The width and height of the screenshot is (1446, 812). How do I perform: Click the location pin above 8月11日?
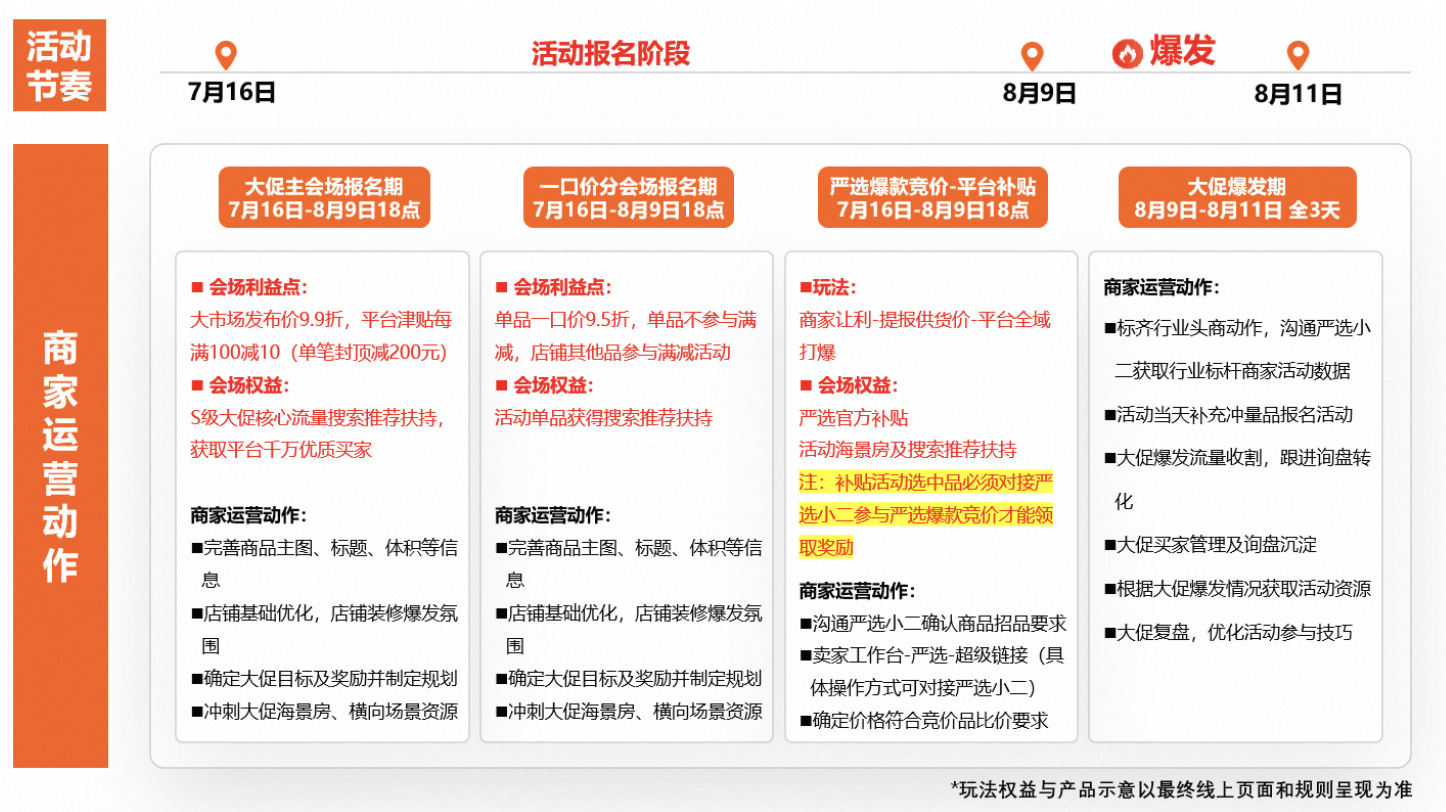tap(1297, 56)
